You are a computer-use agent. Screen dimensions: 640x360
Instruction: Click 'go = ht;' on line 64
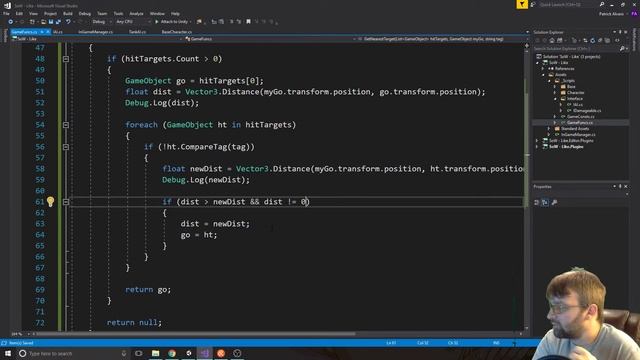click(199, 235)
